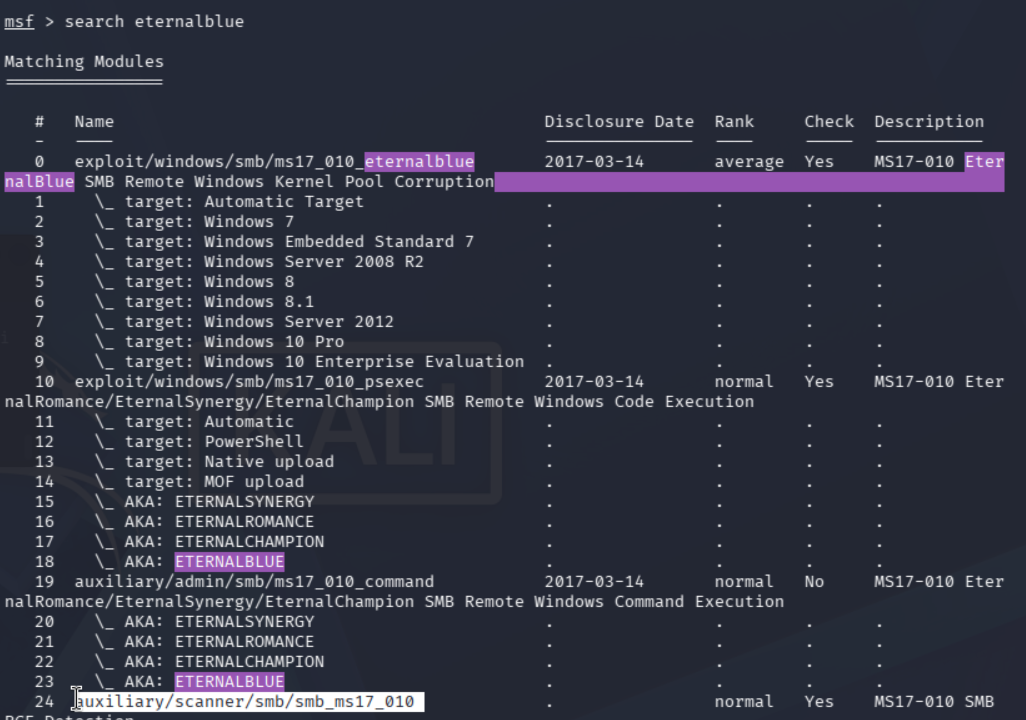Click the 'Check' column header
1026x720 pixels.
pyautogui.click(x=829, y=122)
